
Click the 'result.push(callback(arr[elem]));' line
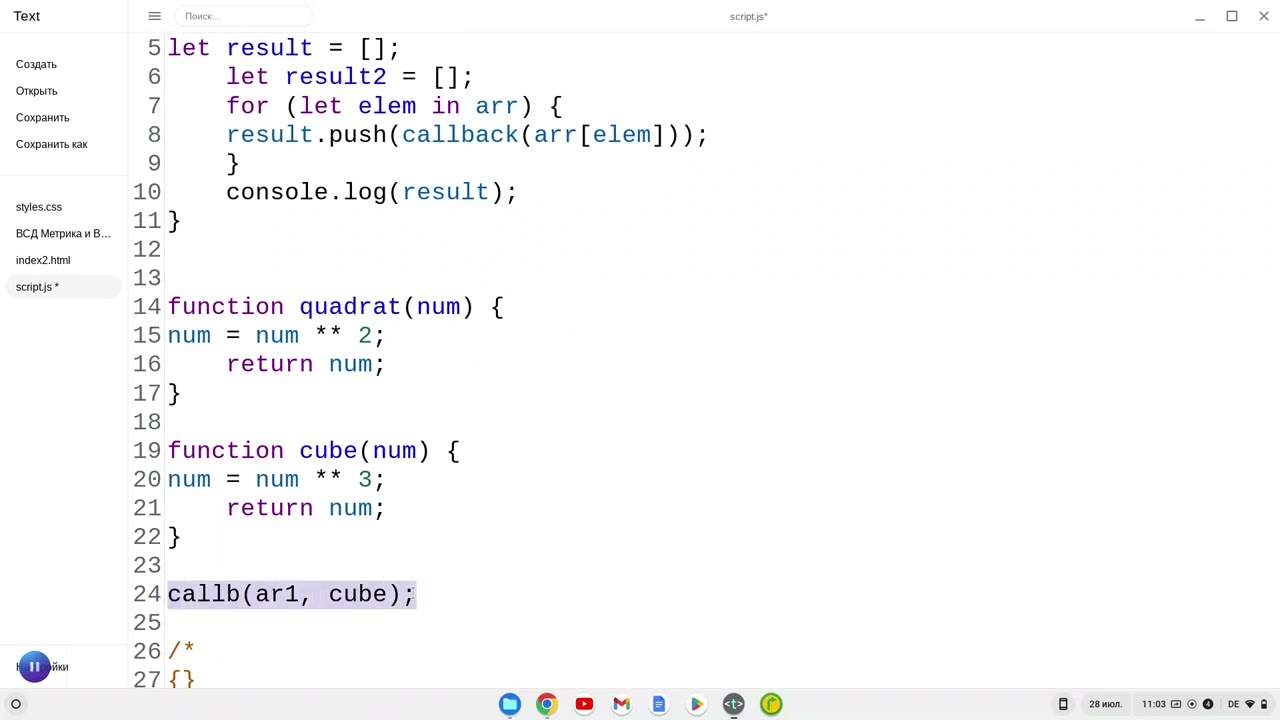pyautogui.click(x=466, y=135)
